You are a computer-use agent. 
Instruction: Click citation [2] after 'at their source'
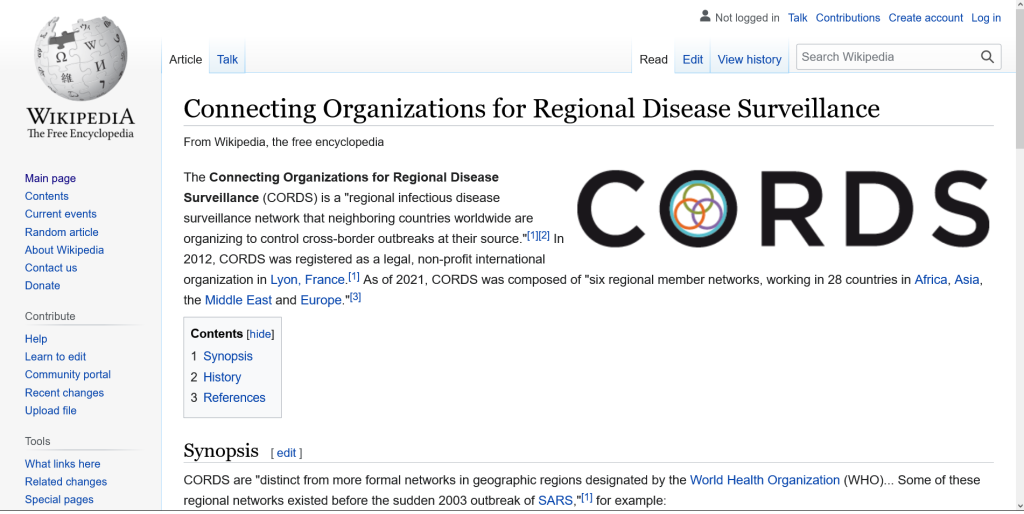click(544, 236)
